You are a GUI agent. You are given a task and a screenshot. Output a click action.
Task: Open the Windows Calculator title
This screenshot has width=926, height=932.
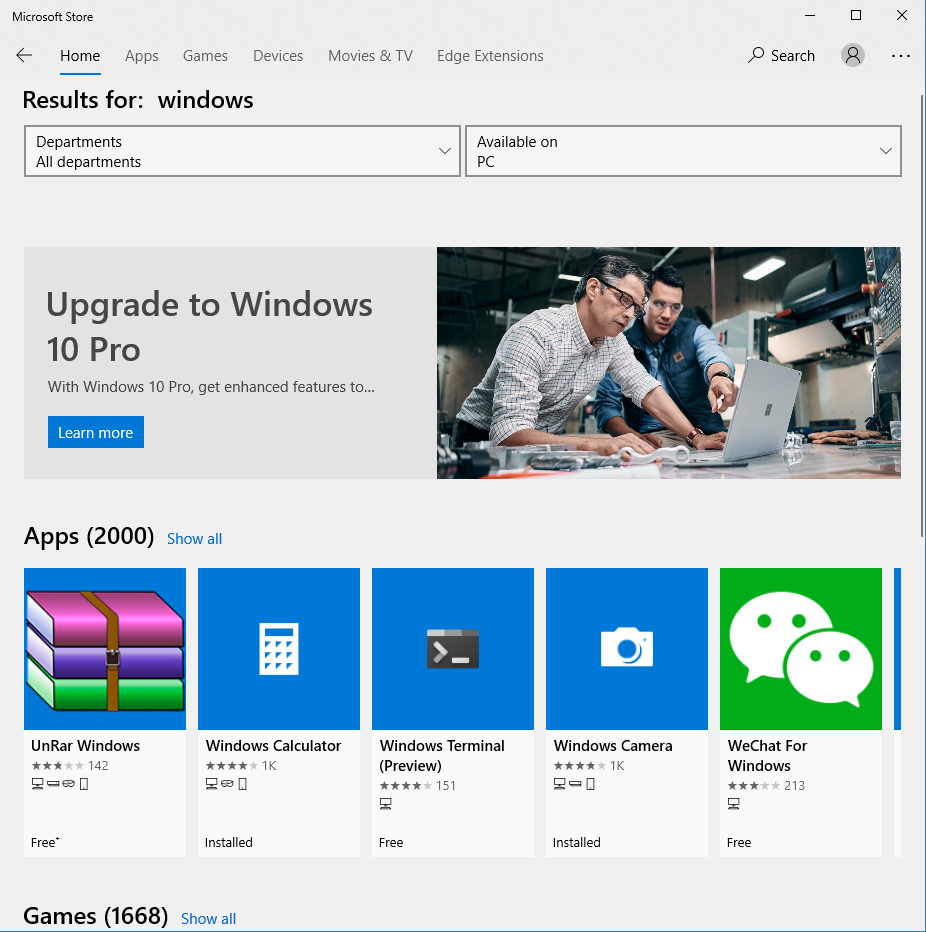pyautogui.click(x=273, y=745)
